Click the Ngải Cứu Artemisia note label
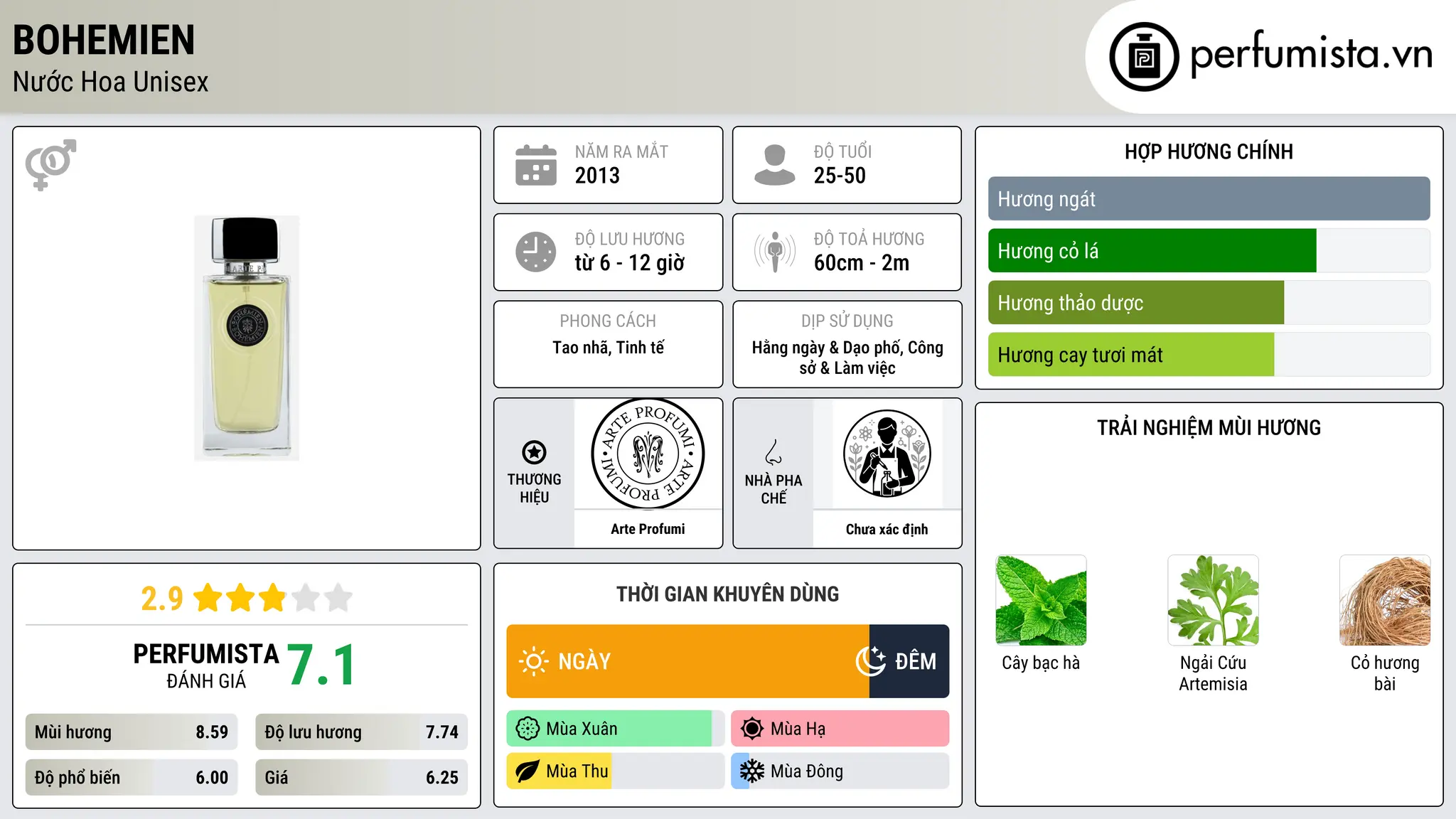The height and width of the screenshot is (819, 1456). 1213,673
